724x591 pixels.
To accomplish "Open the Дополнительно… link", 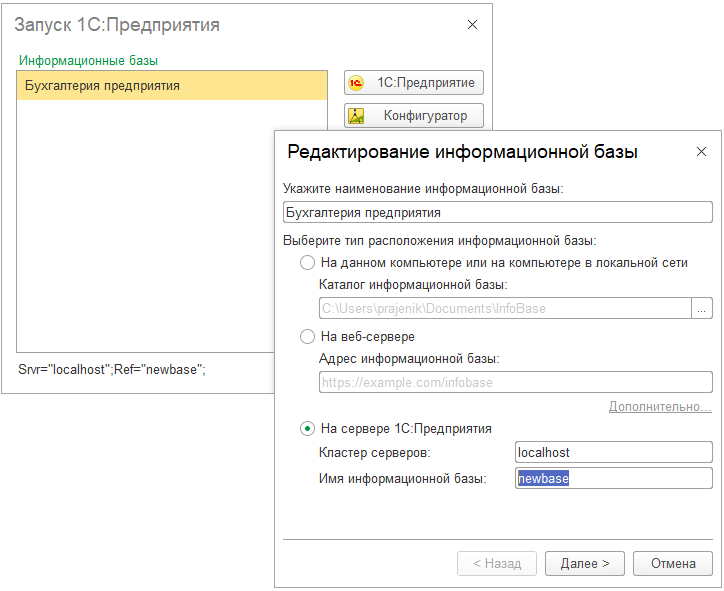I will click(x=660, y=406).
